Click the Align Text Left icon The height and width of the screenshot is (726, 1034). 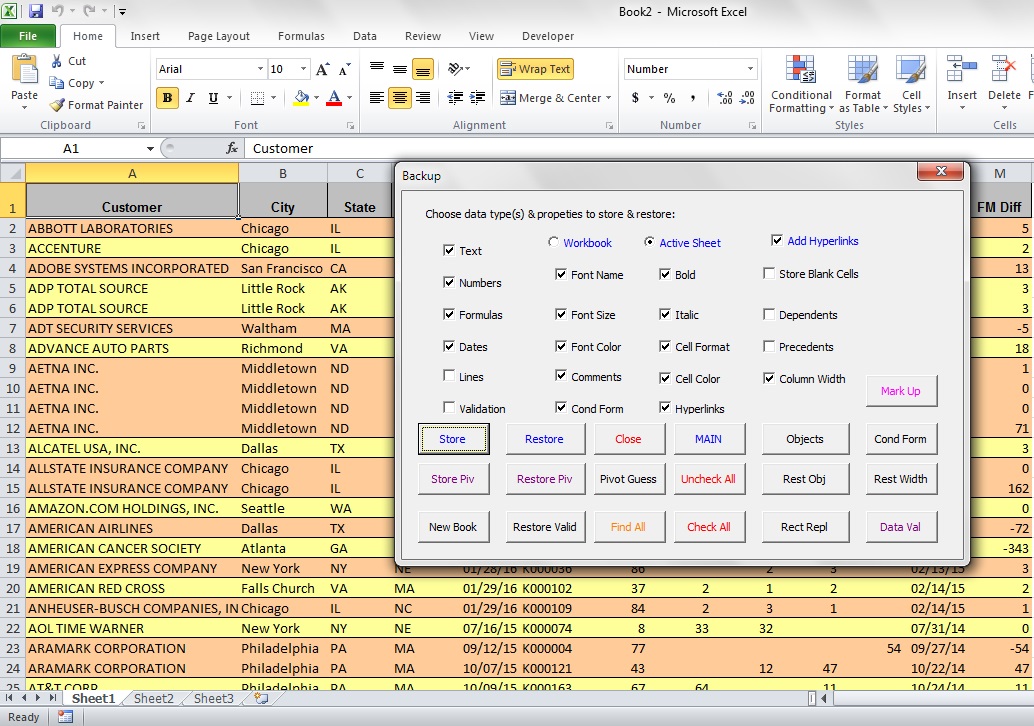coord(377,98)
